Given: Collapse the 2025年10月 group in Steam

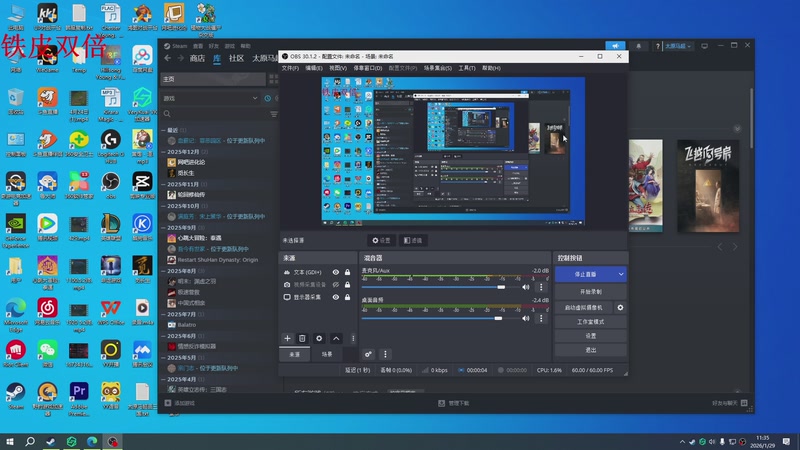Looking at the screenshot, I should [163, 206].
